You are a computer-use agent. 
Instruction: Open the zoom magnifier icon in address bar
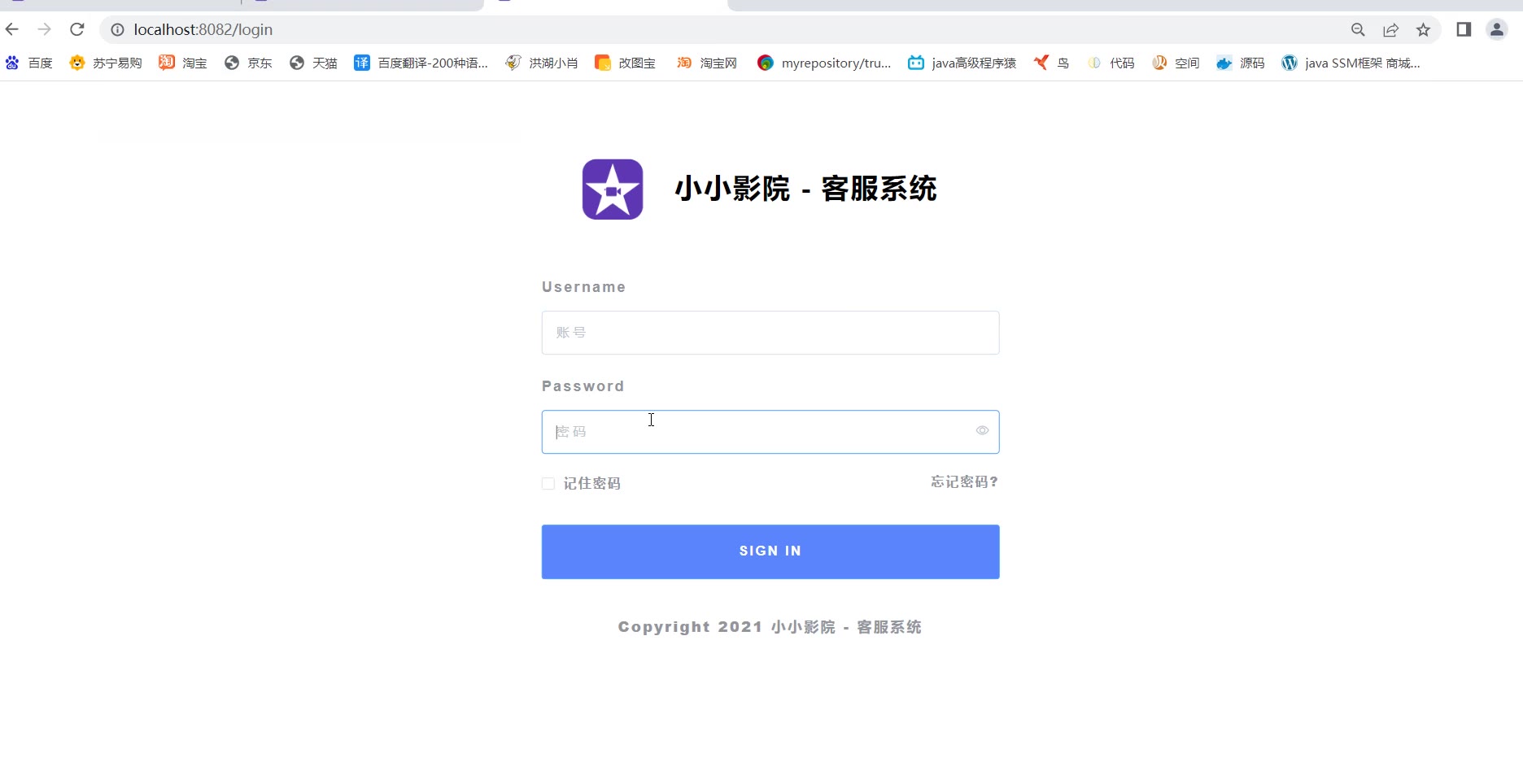pos(1358,30)
